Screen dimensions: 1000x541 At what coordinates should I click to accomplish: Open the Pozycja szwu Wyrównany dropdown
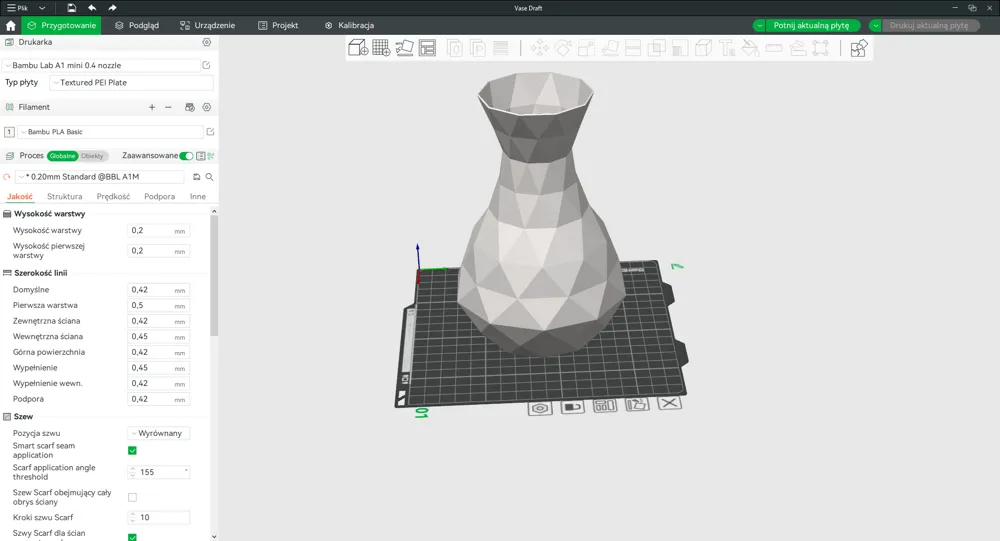(x=159, y=433)
